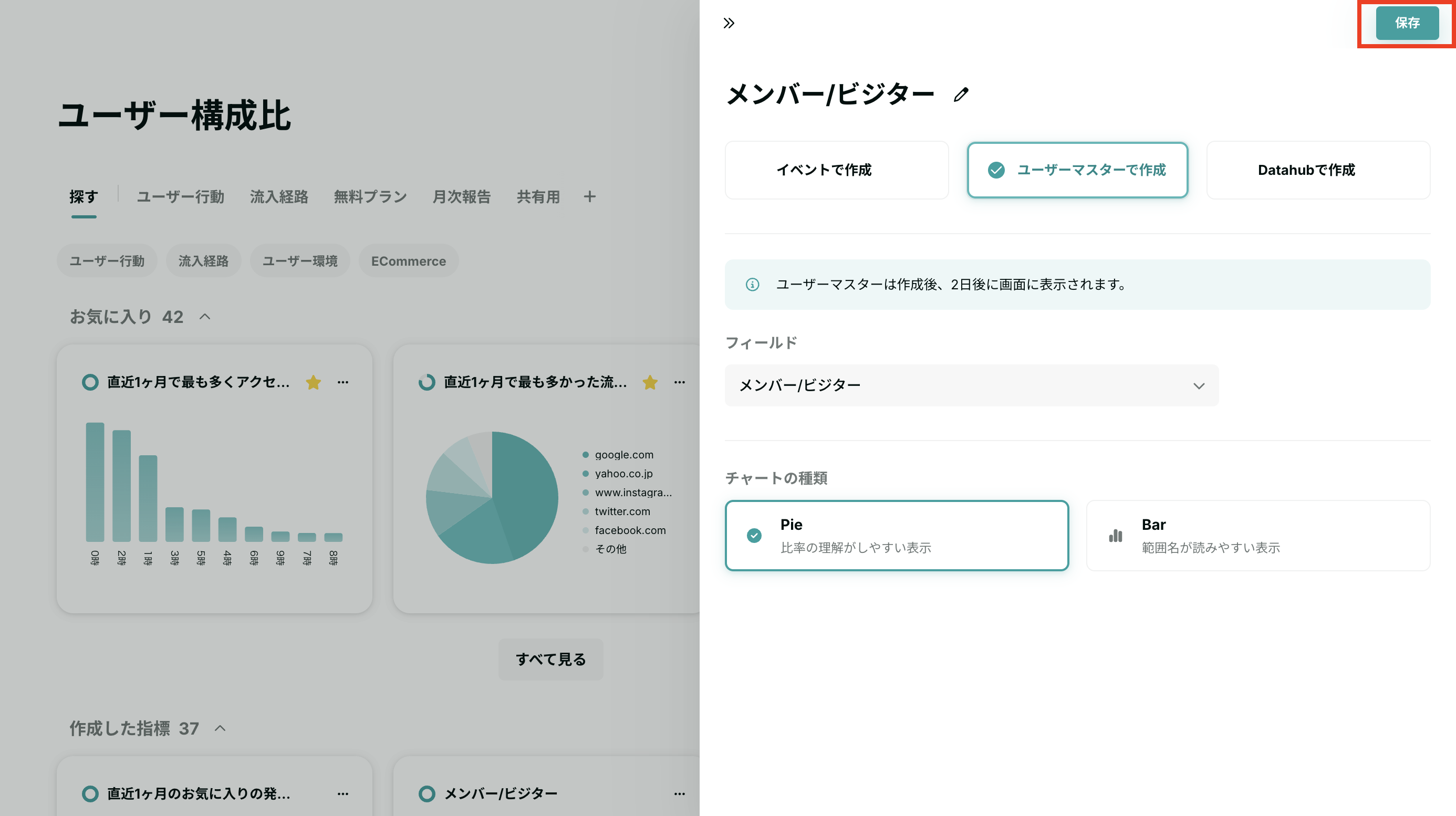Click the info icon in the notice banner
The width and height of the screenshot is (1456, 816).
tap(752, 284)
